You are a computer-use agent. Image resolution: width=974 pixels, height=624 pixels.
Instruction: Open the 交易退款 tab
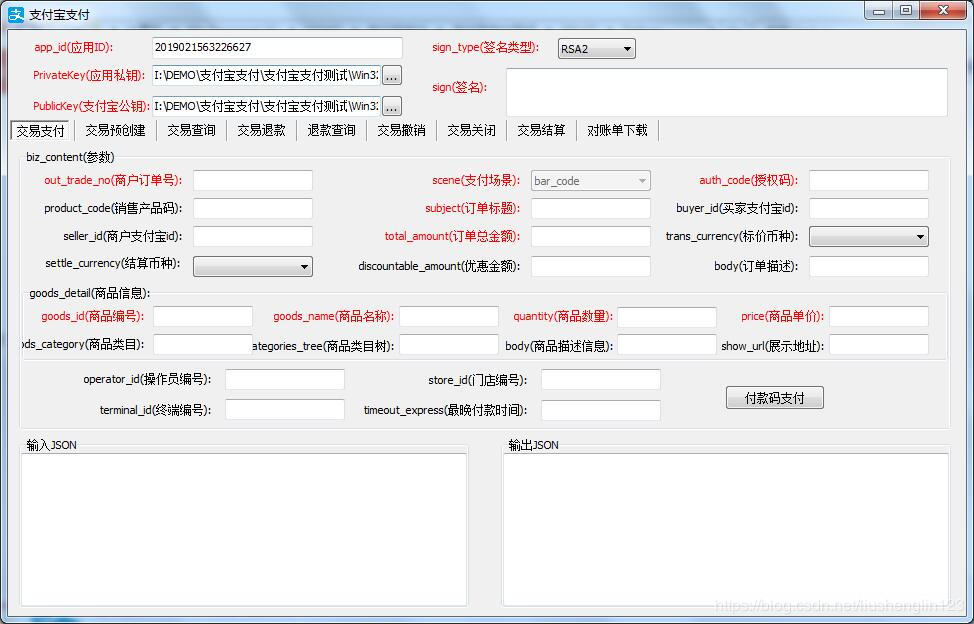(262, 130)
